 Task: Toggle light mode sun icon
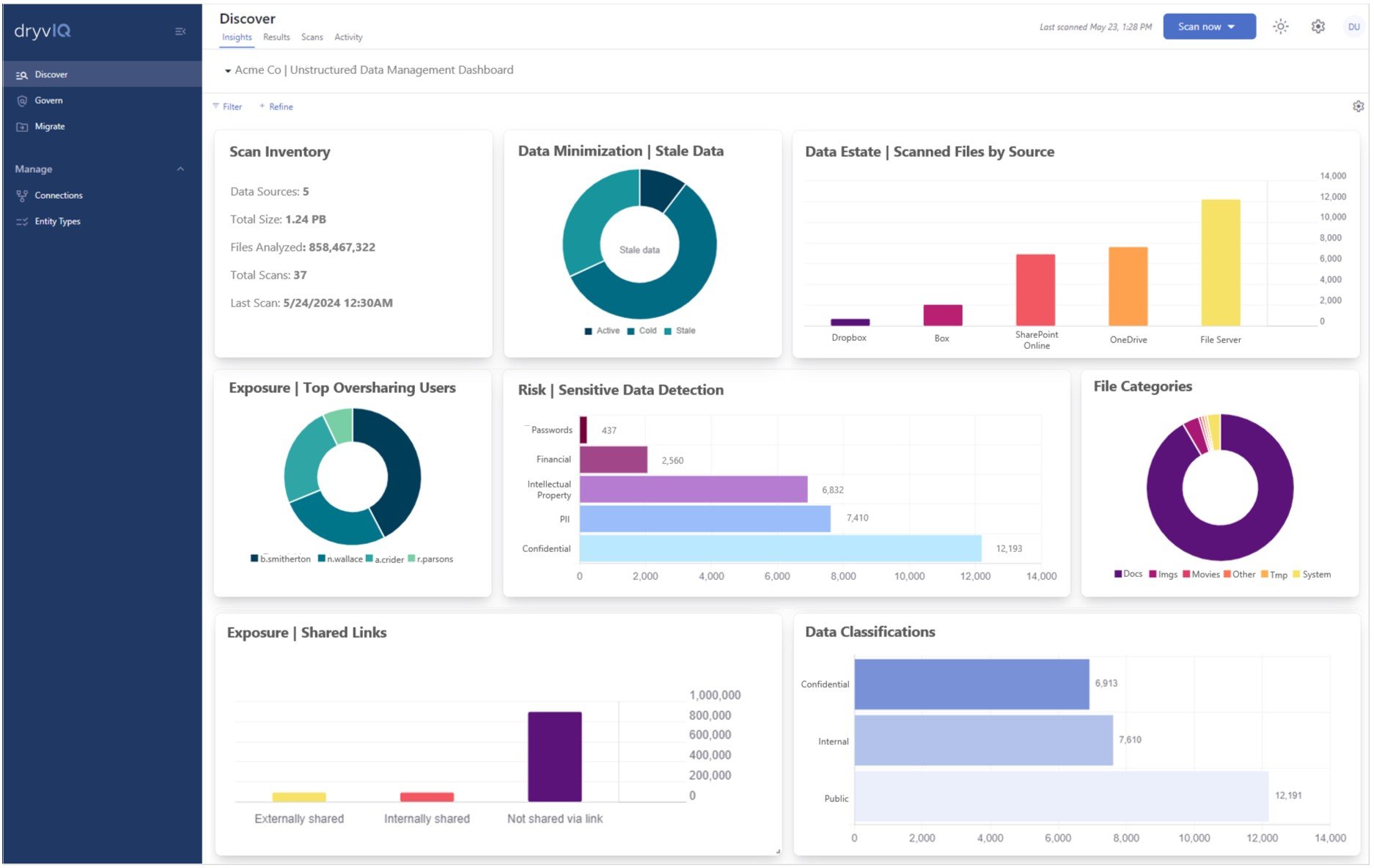pos(1280,26)
